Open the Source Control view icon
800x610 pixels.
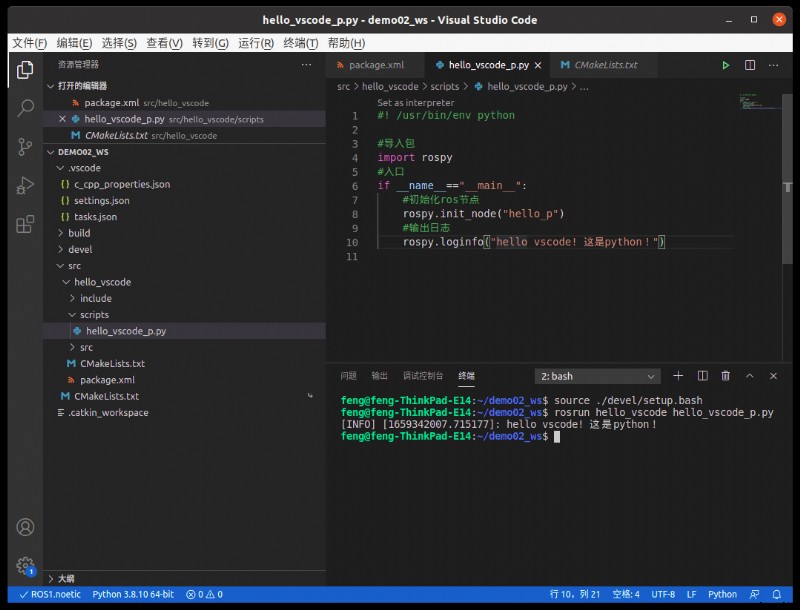pyautogui.click(x=25, y=147)
